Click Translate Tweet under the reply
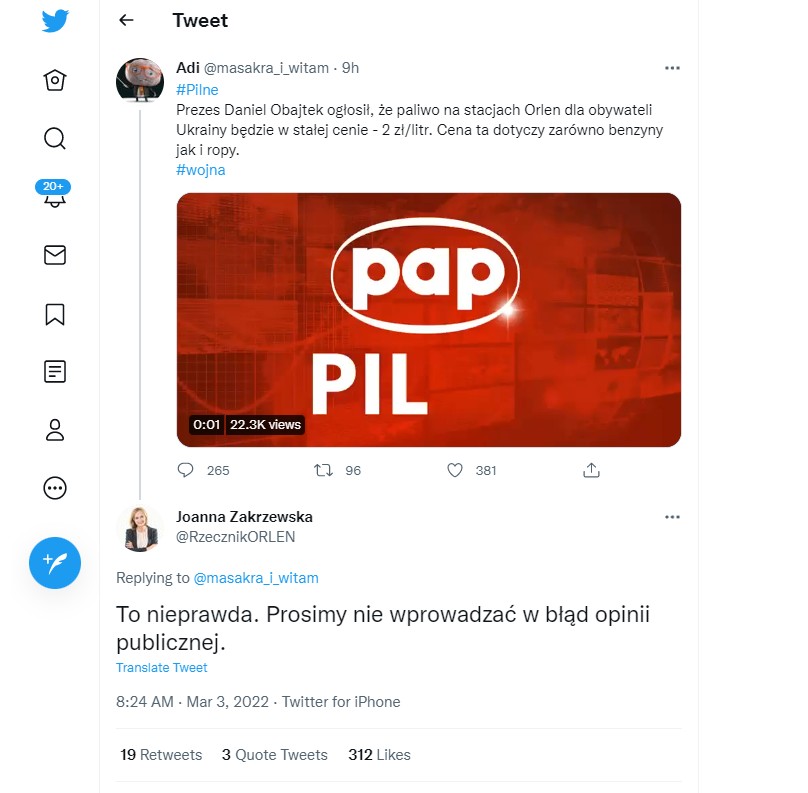 pos(161,667)
